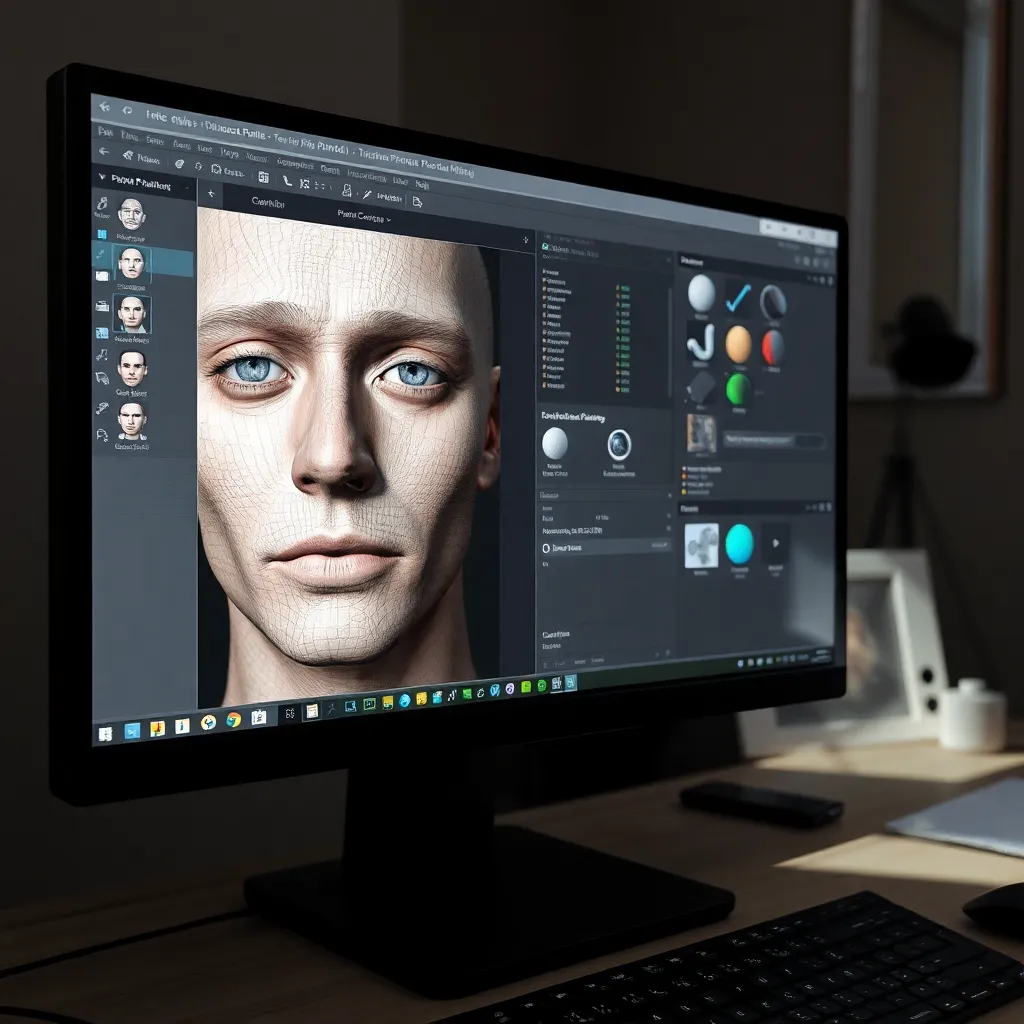
Task: Select the radio button in the lower properties panel
Action: point(544,547)
